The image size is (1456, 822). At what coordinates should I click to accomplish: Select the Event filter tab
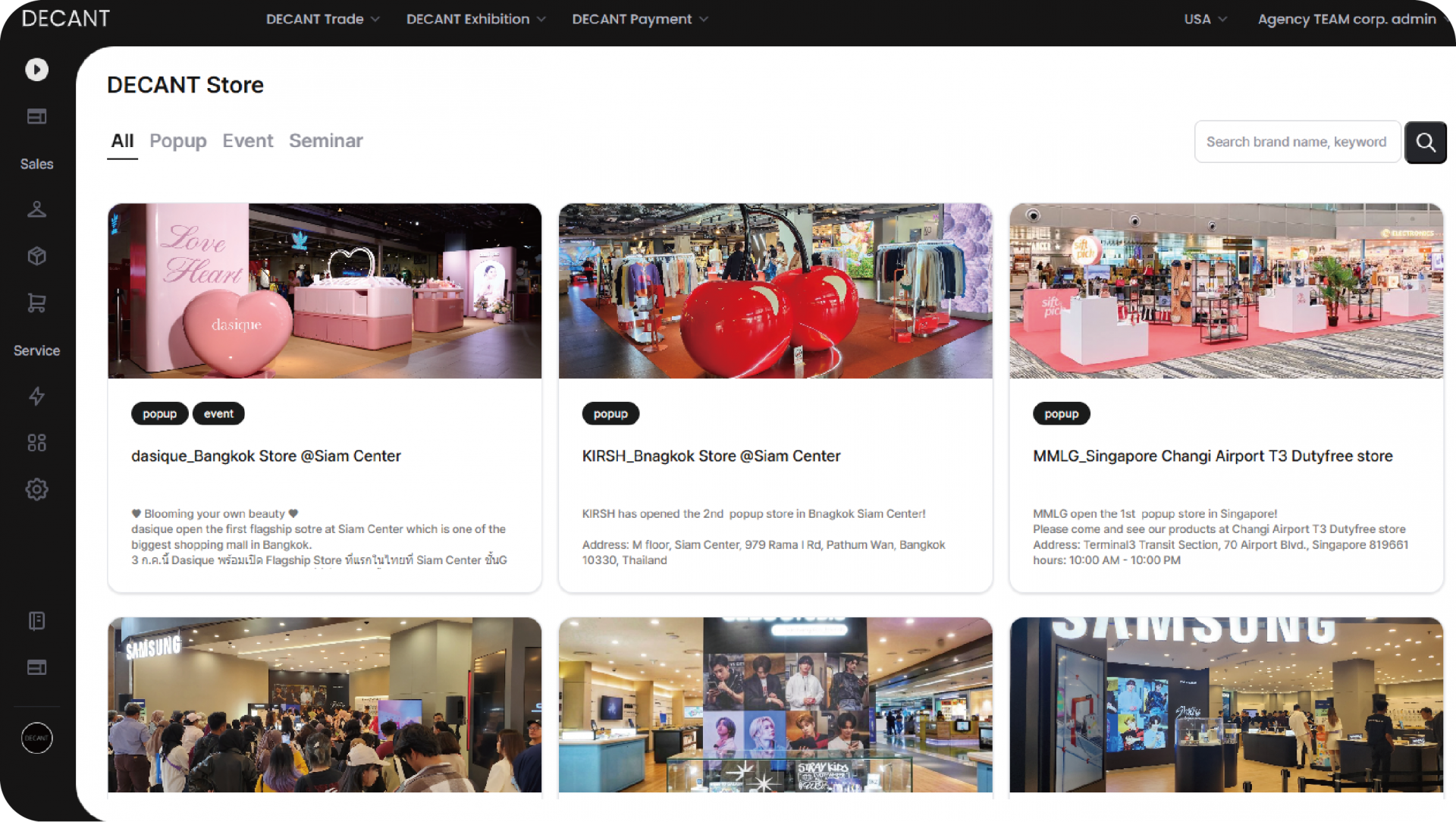point(247,141)
